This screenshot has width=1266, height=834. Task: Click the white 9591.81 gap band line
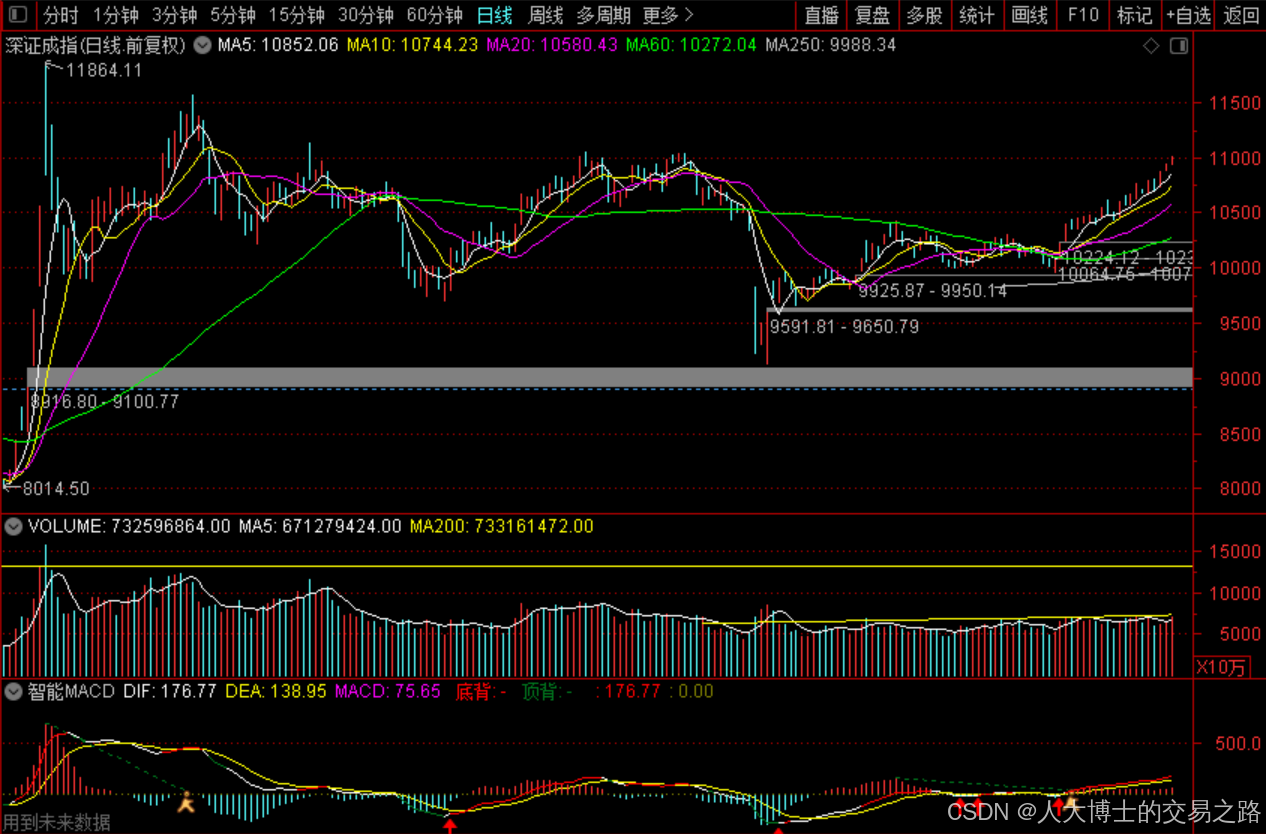click(979, 310)
